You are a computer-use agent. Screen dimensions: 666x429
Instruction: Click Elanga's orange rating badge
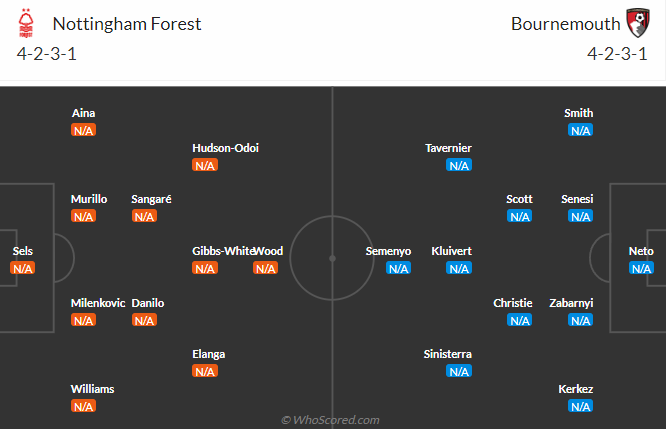tap(204, 371)
